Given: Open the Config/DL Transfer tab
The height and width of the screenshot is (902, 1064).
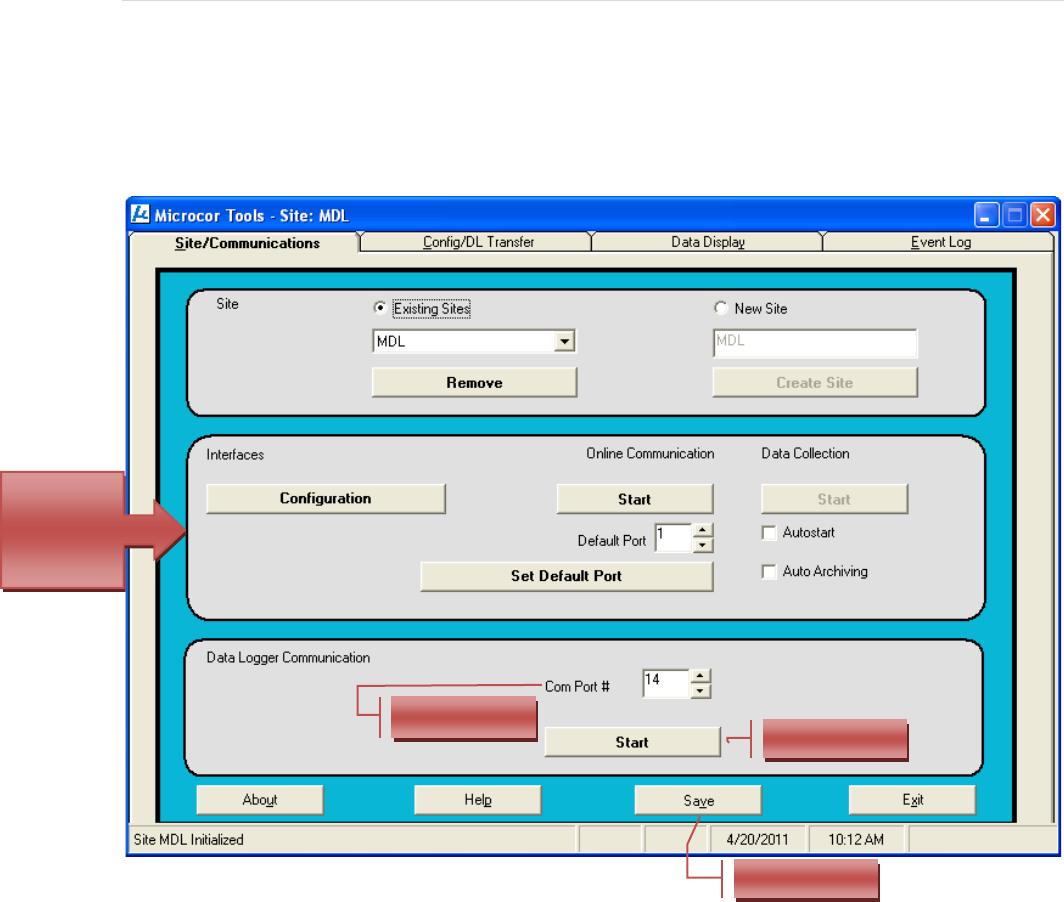Looking at the screenshot, I should [478, 242].
